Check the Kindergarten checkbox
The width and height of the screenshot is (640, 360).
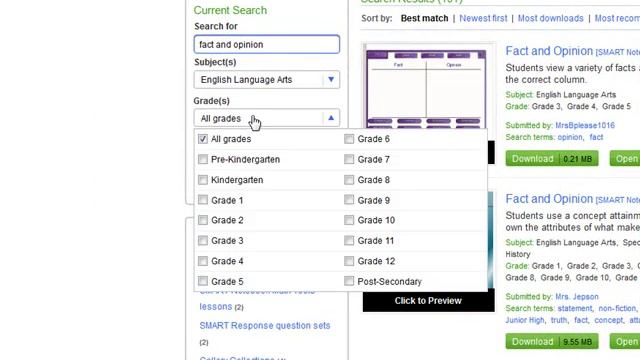click(203, 180)
